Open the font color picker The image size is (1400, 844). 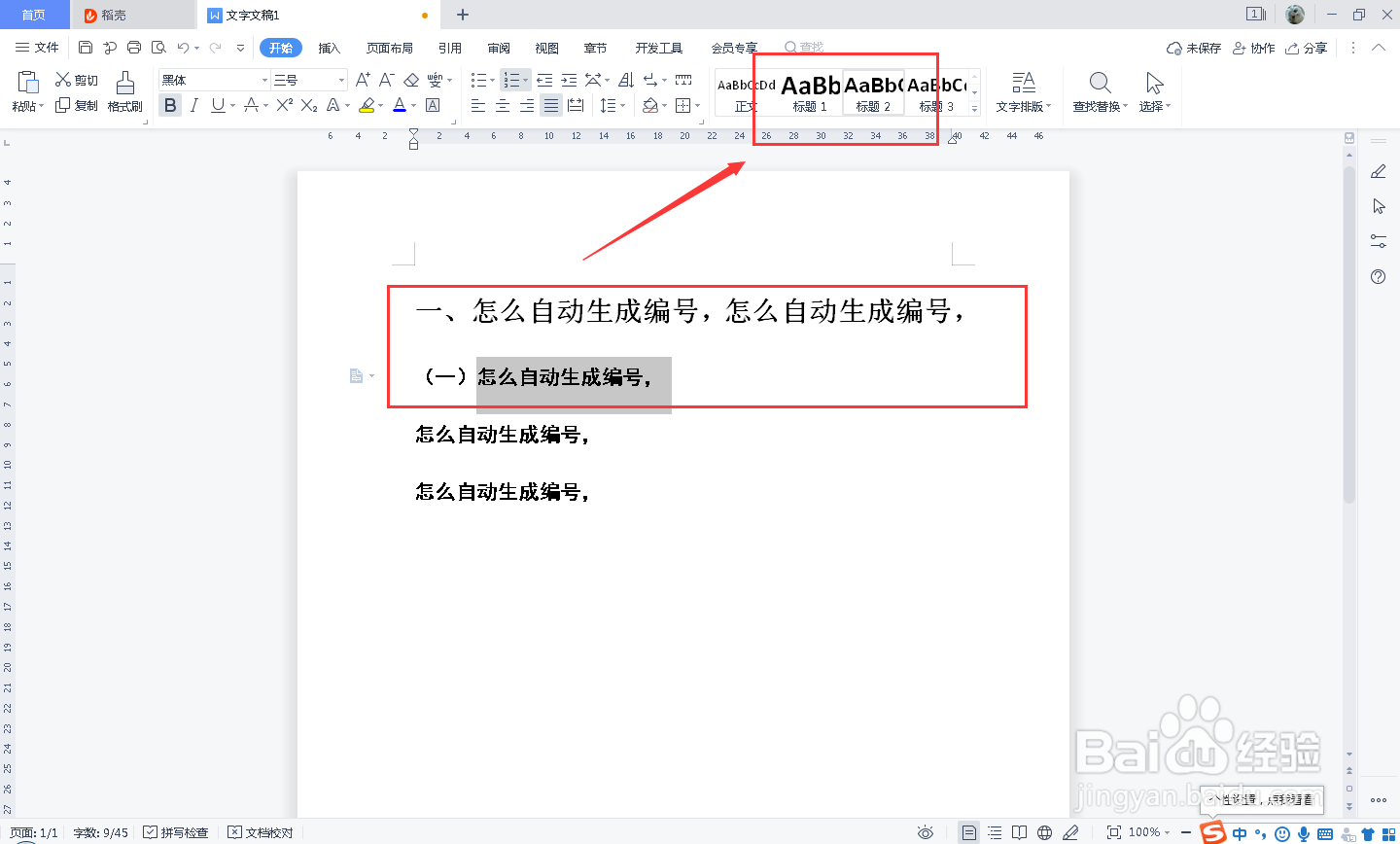pos(400,104)
